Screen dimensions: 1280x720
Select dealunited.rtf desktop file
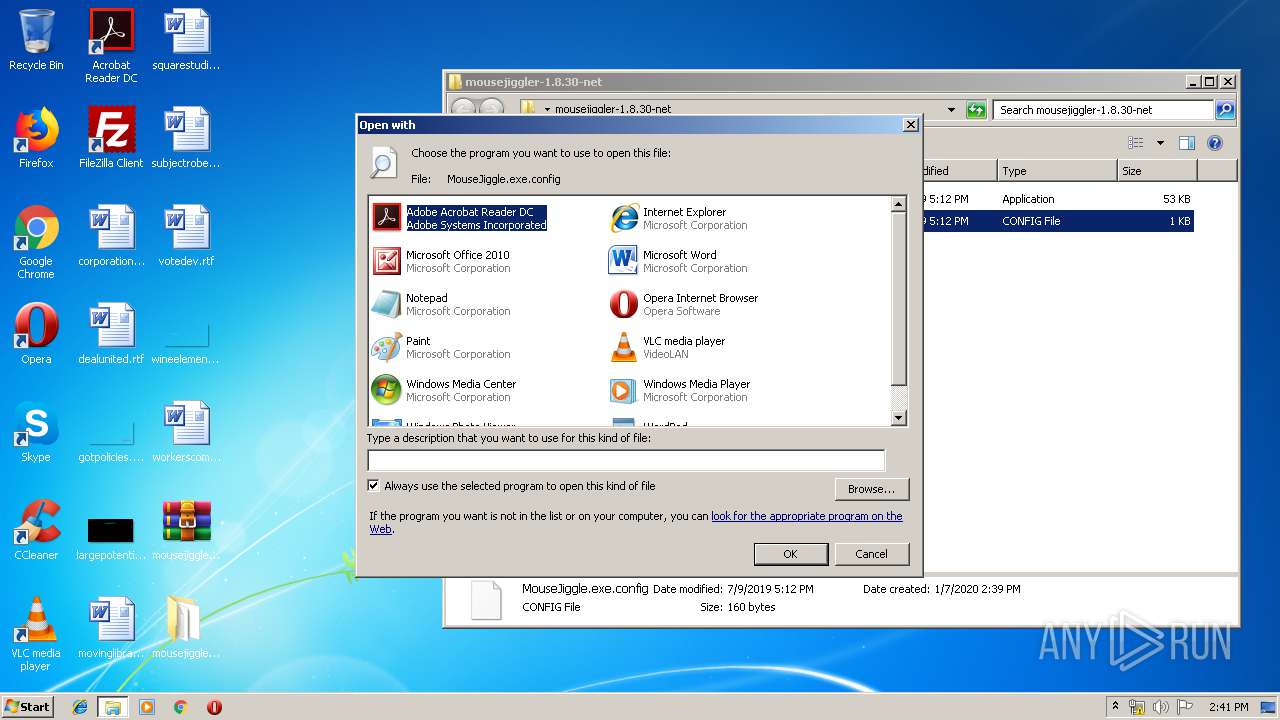point(111,334)
